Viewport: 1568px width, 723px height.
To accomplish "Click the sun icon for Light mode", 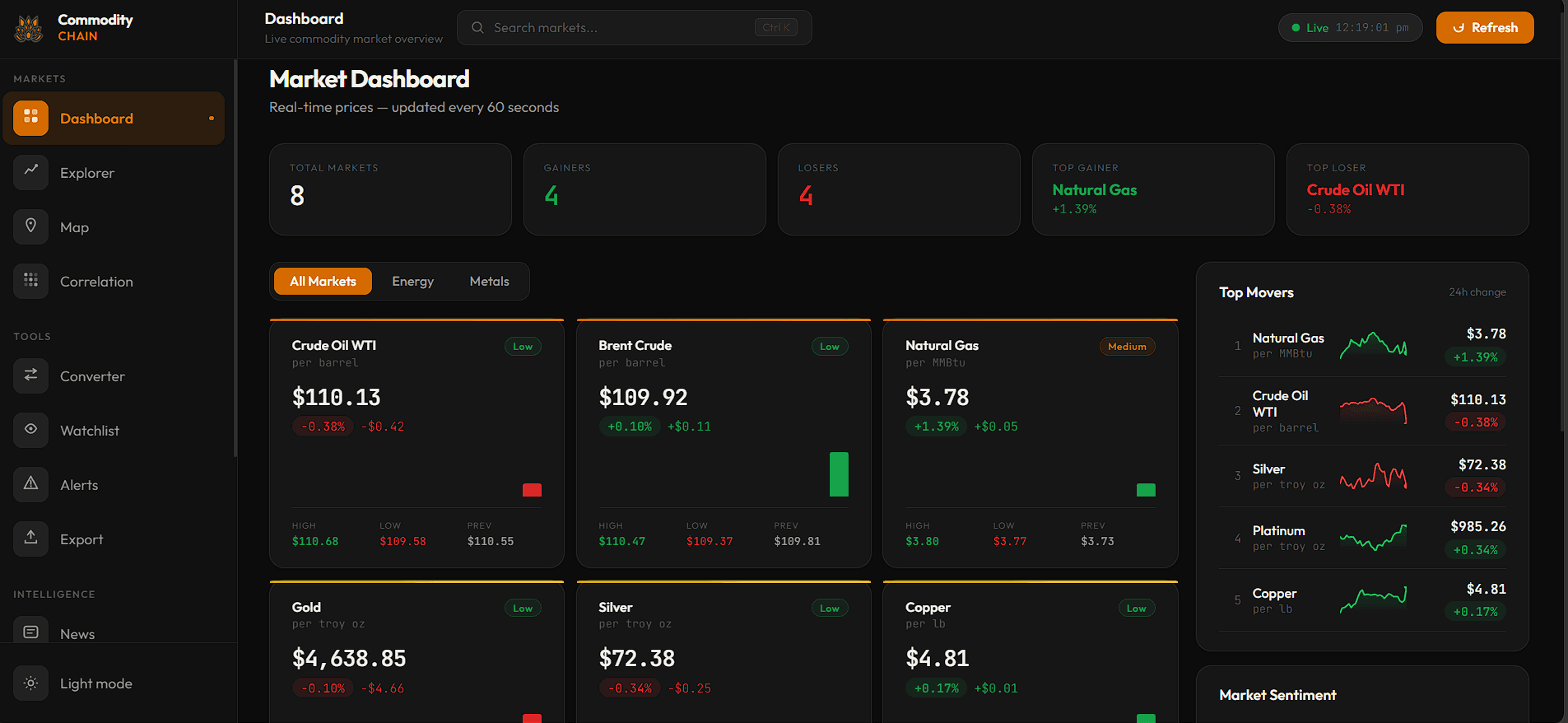I will pyautogui.click(x=31, y=683).
